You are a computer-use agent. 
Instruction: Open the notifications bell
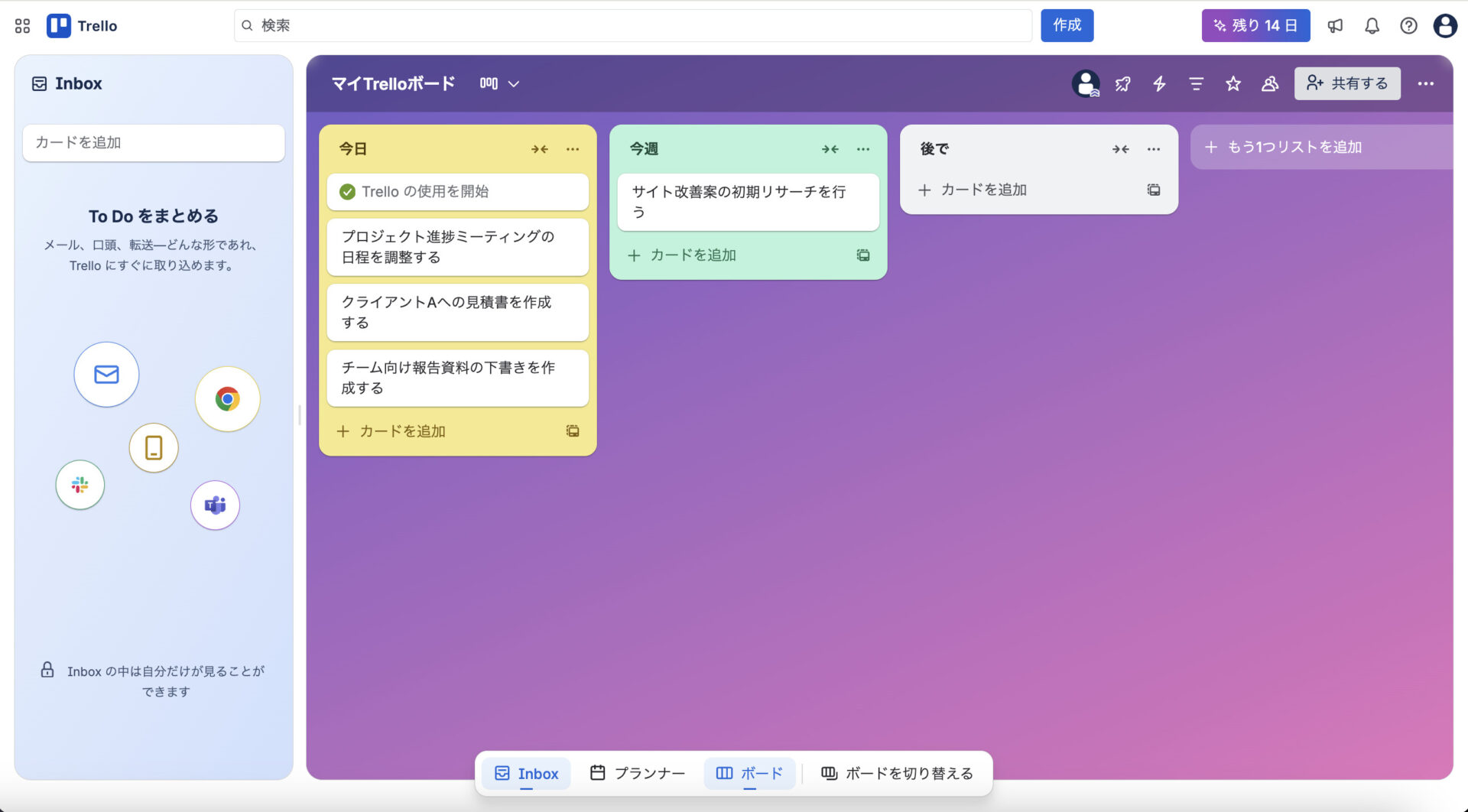pyautogui.click(x=1372, y=25)
